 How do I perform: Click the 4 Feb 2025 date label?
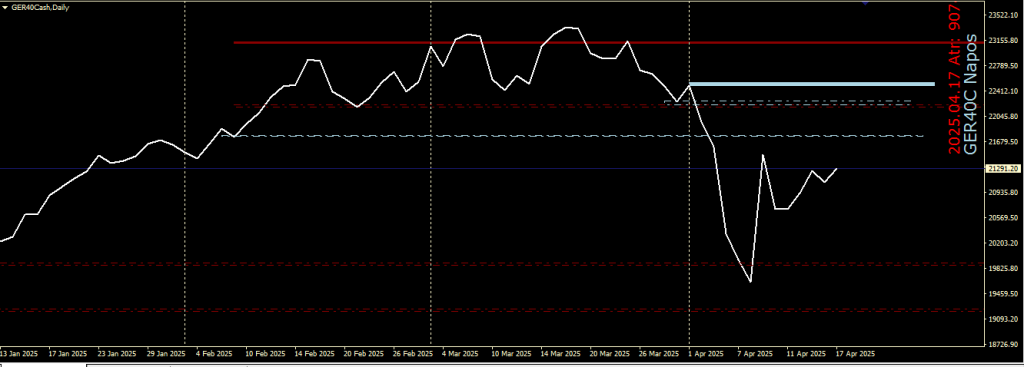214,353
